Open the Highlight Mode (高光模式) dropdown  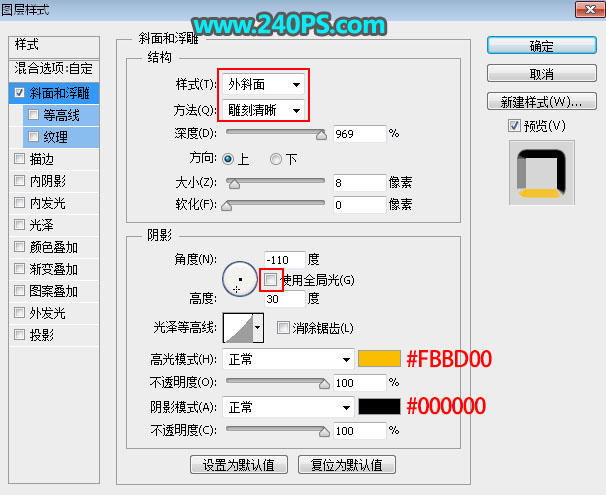point(289,358)
